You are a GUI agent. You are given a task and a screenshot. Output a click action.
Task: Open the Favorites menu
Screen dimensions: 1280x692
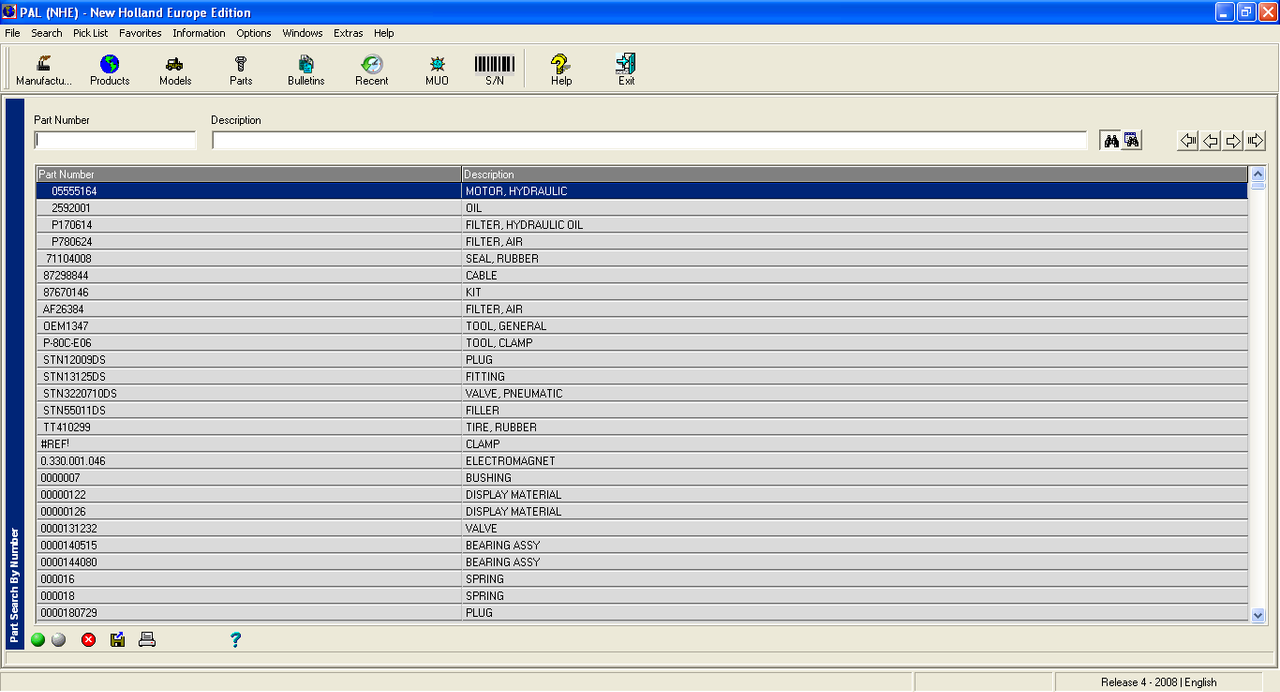[x=140, y=33]
